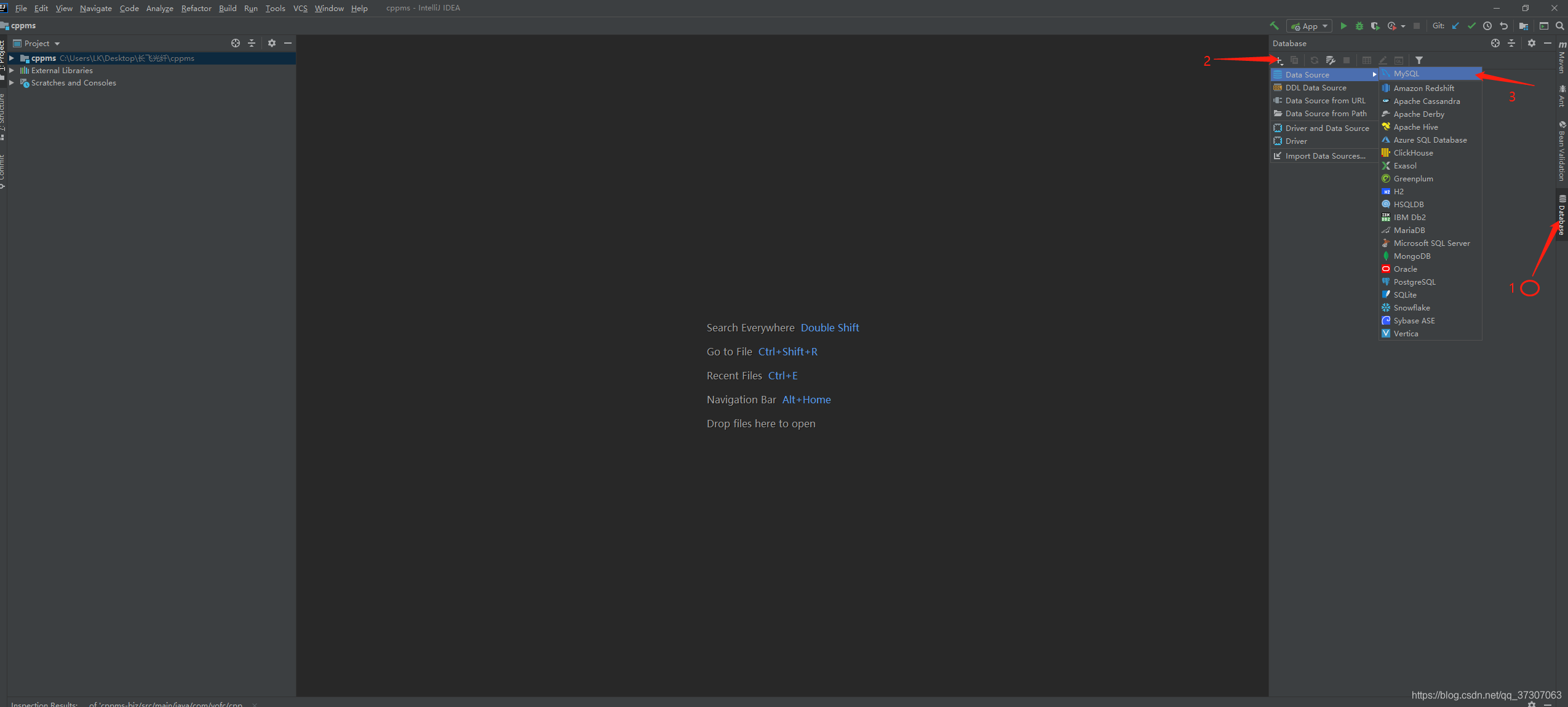1568x707 pixels.
Task: Click the Build project hammer icon
Action: [x=1274, y=26]
